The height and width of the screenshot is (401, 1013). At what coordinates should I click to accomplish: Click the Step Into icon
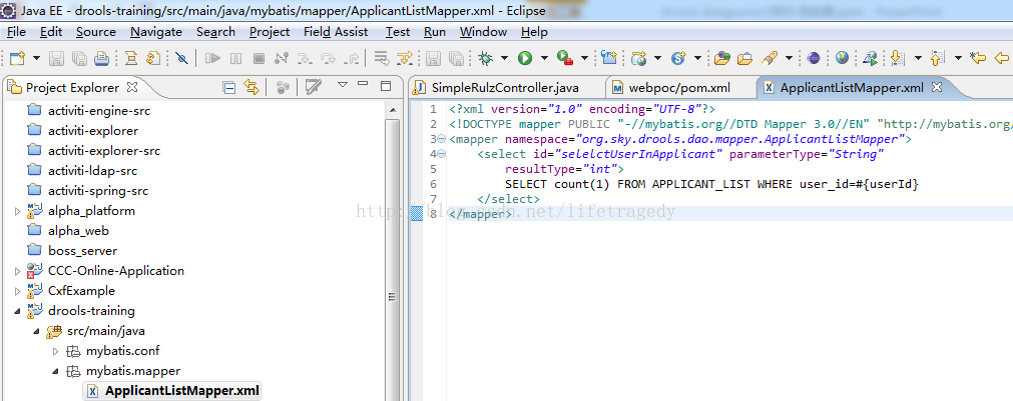304,58
